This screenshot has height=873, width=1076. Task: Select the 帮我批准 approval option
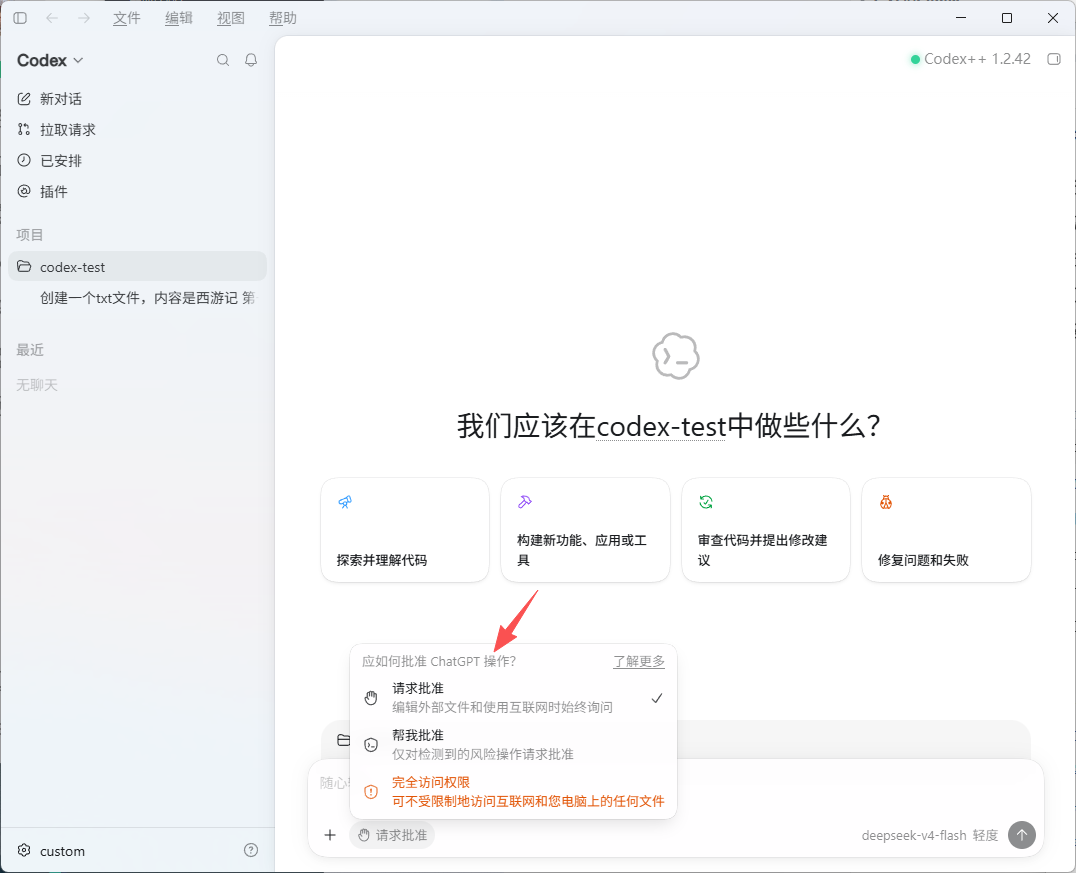click(x=513, y=745)
